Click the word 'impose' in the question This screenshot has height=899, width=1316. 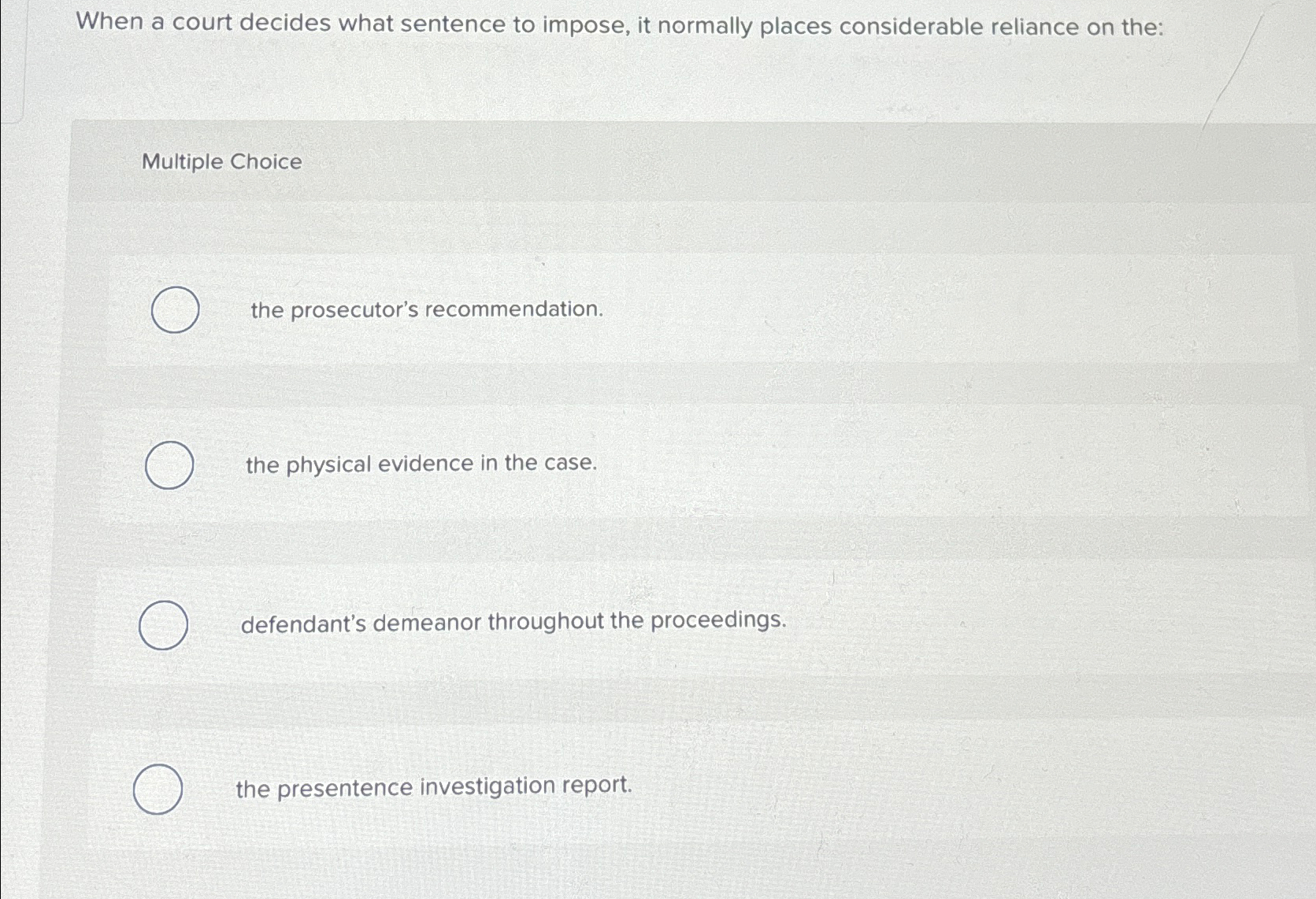click(584, 26)
